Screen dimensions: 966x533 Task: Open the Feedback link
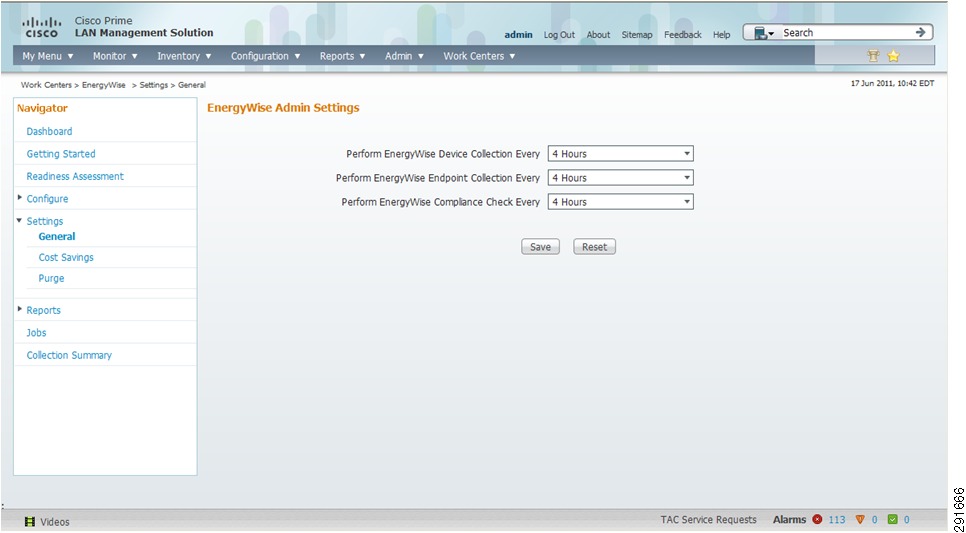pyautogui.click(x=683, y=35)
